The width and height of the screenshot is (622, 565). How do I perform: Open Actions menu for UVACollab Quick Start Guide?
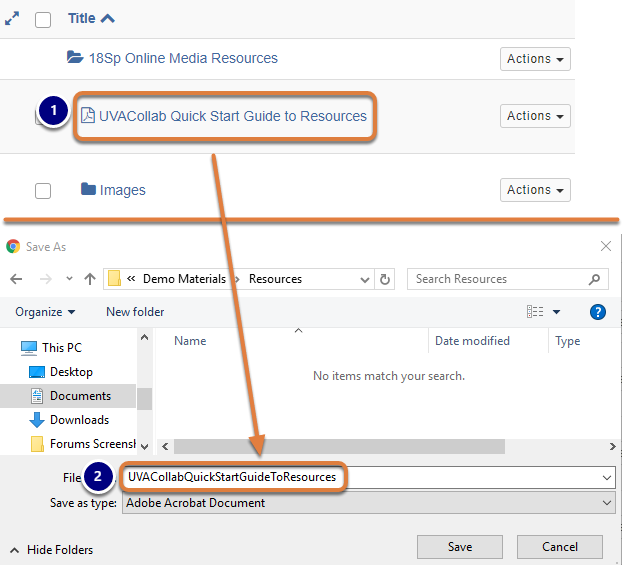pyautogui.click(x=535, y=116)
